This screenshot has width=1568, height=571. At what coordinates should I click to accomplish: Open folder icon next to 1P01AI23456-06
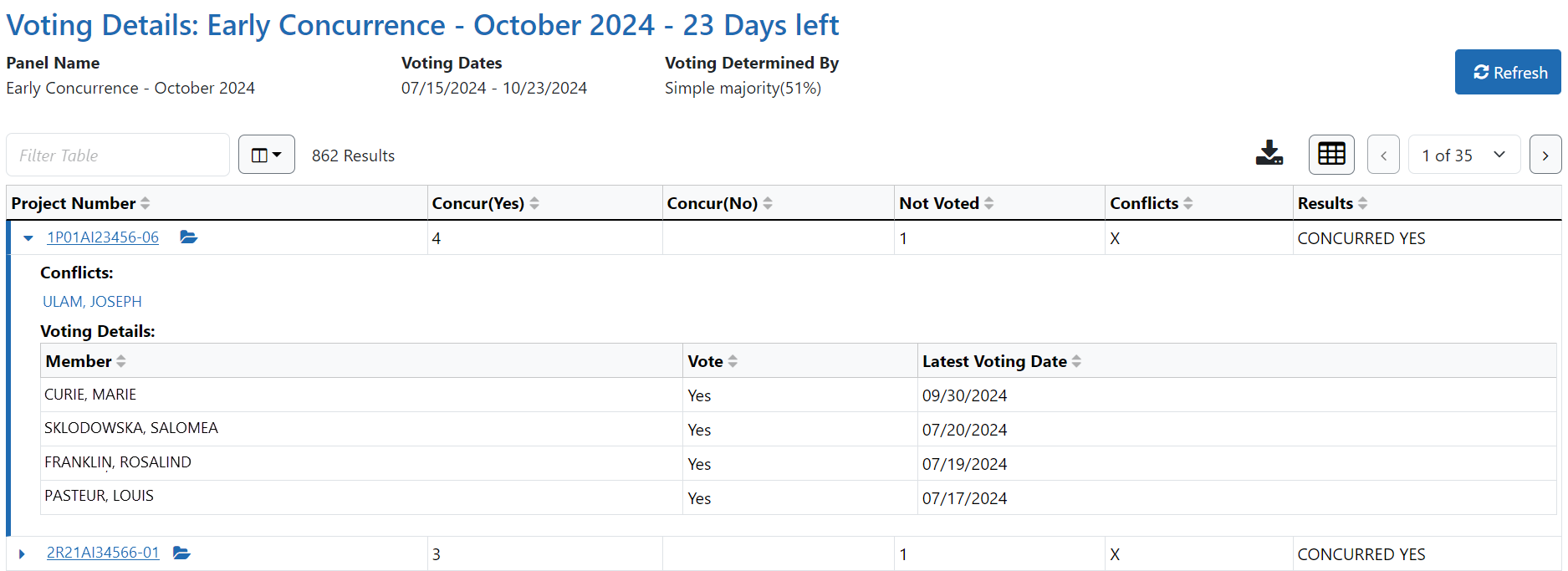[189, 237]
